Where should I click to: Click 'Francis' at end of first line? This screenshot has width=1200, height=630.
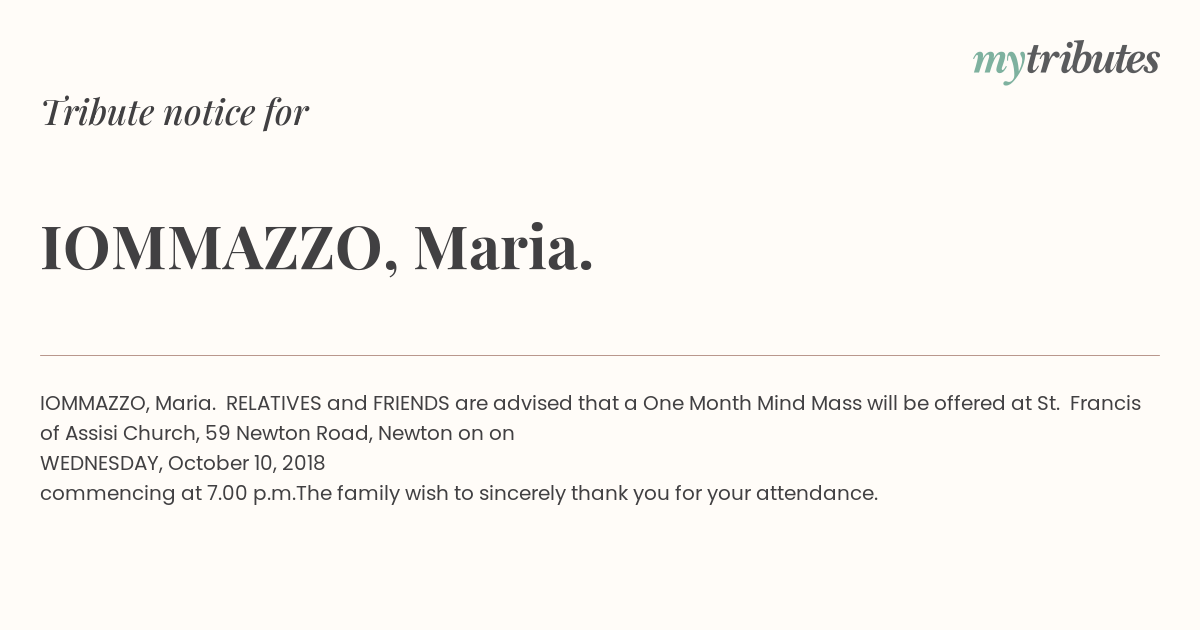[1105, 403]
